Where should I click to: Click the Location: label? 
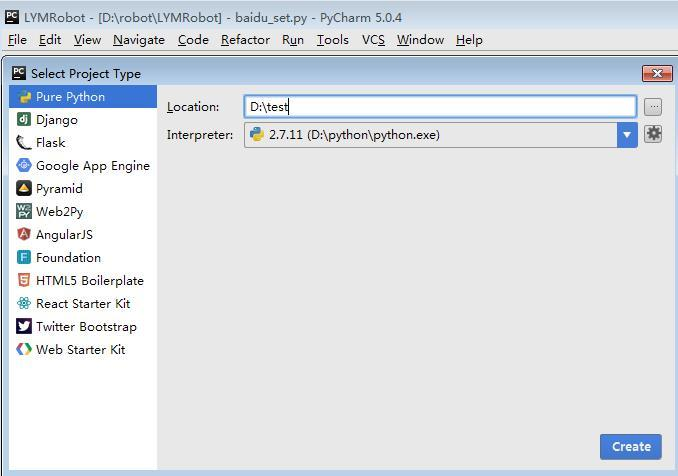193,107
